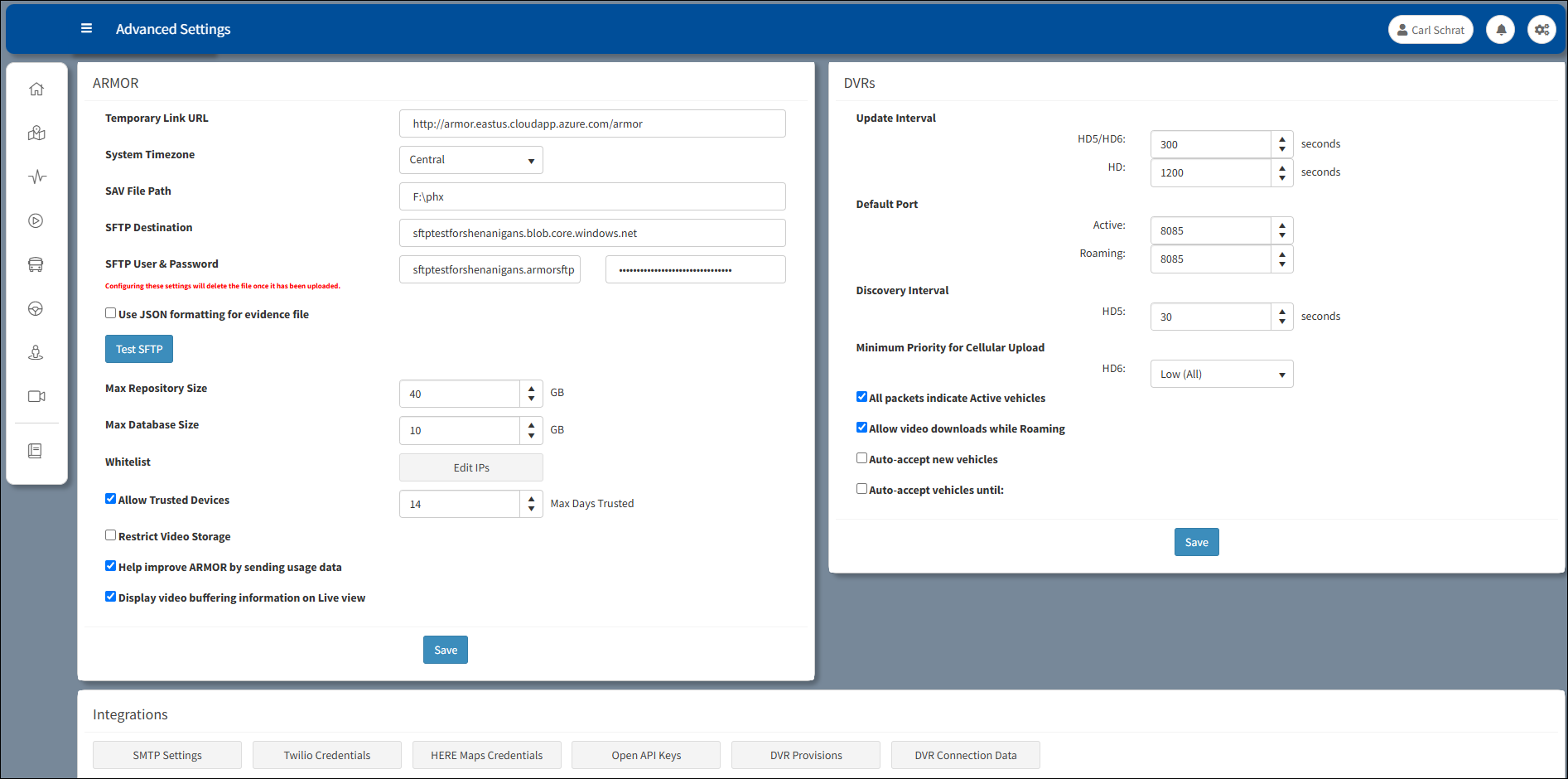Image resolution: width=1568 pixels, height=779 pixels.
Task: Open HD6 minimum priority dropdown
Action: pos(1221,374)
